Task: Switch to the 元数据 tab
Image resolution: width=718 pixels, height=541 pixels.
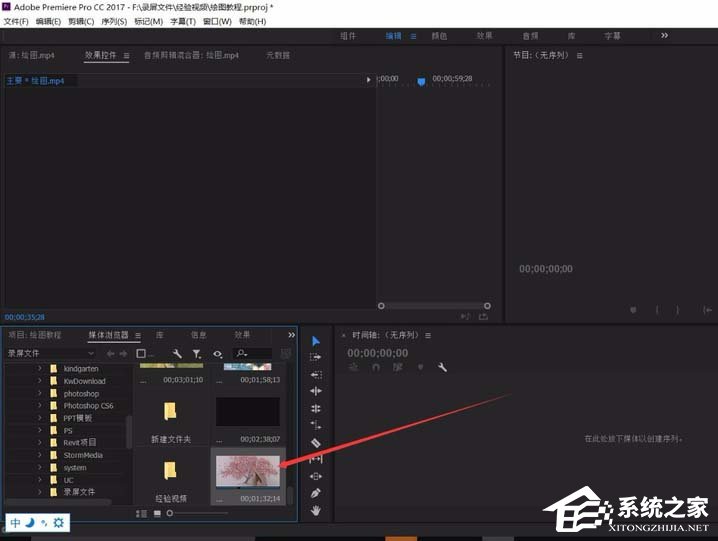Action: pos(278,55)
